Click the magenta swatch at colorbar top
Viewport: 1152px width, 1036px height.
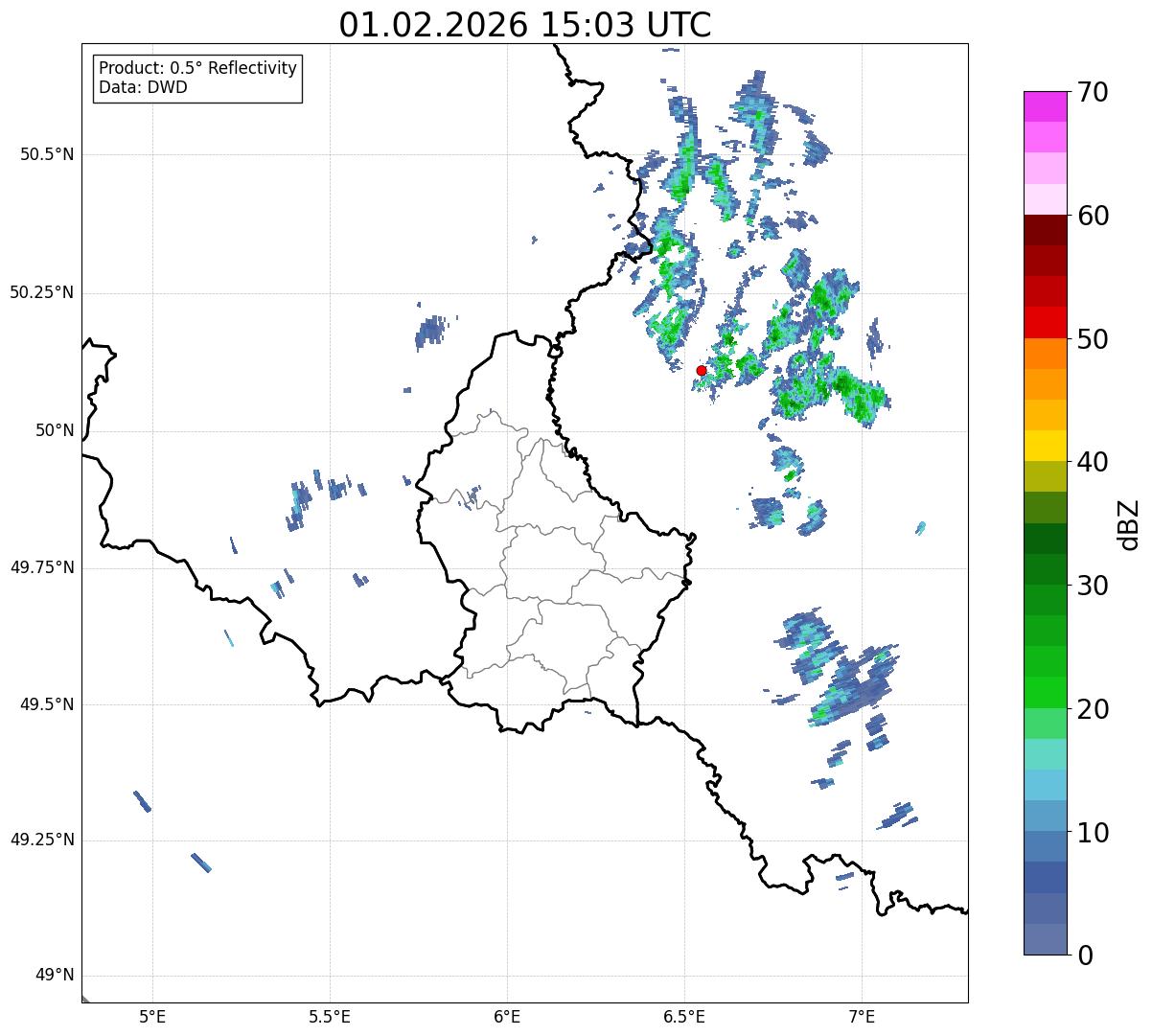(x=1046, y=106)
